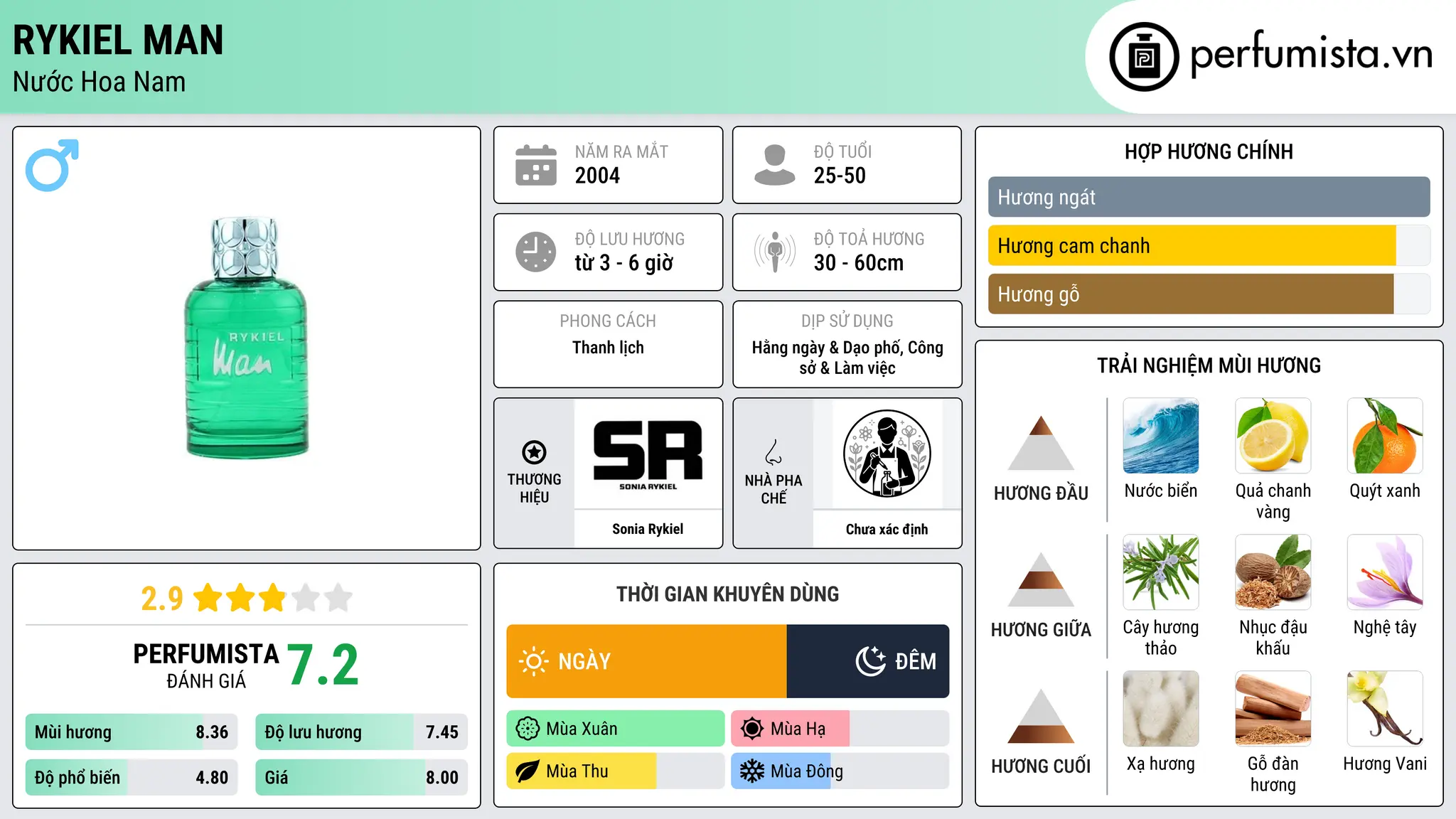Select the Nhục đậu khấu nutmeg thumbnail

pos(1273,572)
